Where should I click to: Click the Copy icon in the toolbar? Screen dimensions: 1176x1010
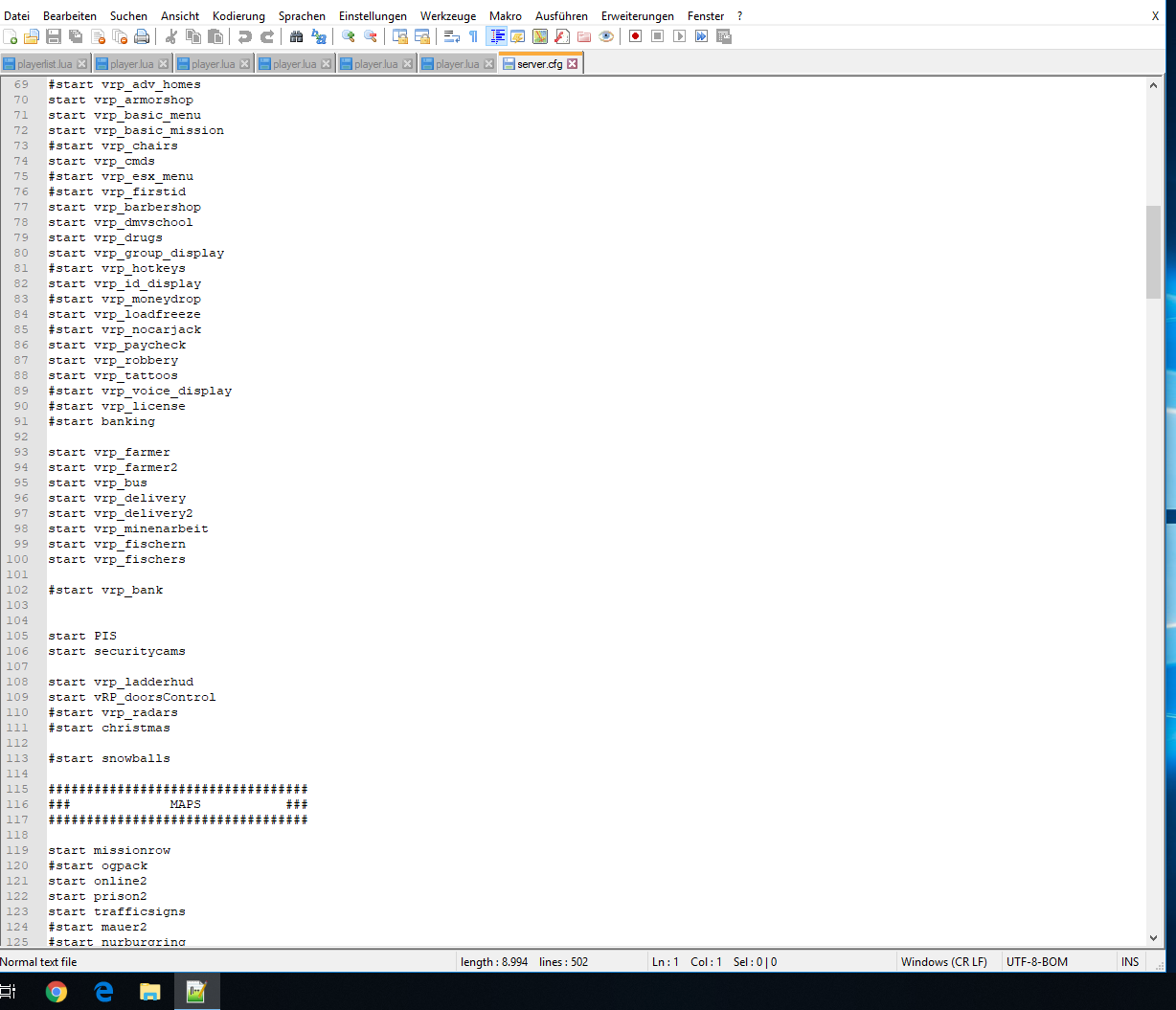(x=193, y=36)
